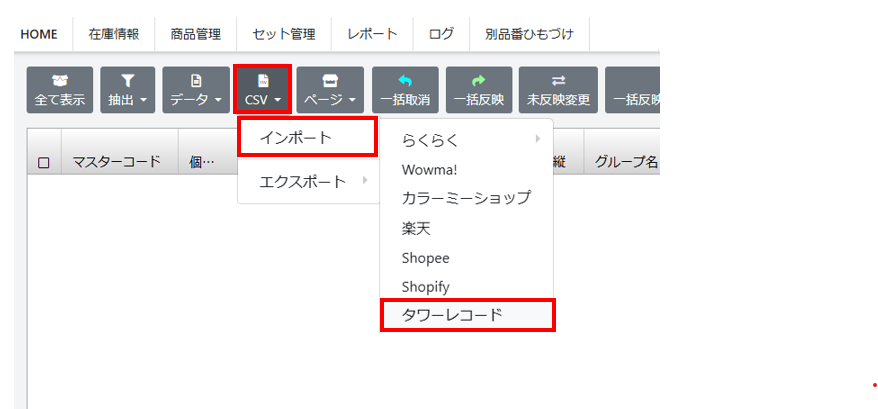Image resolution: width=878 pixels, height=409 pixels.
Task: Tick the select-all checkbox in table header
Action: pyautogui.click(x=43, y=163)
